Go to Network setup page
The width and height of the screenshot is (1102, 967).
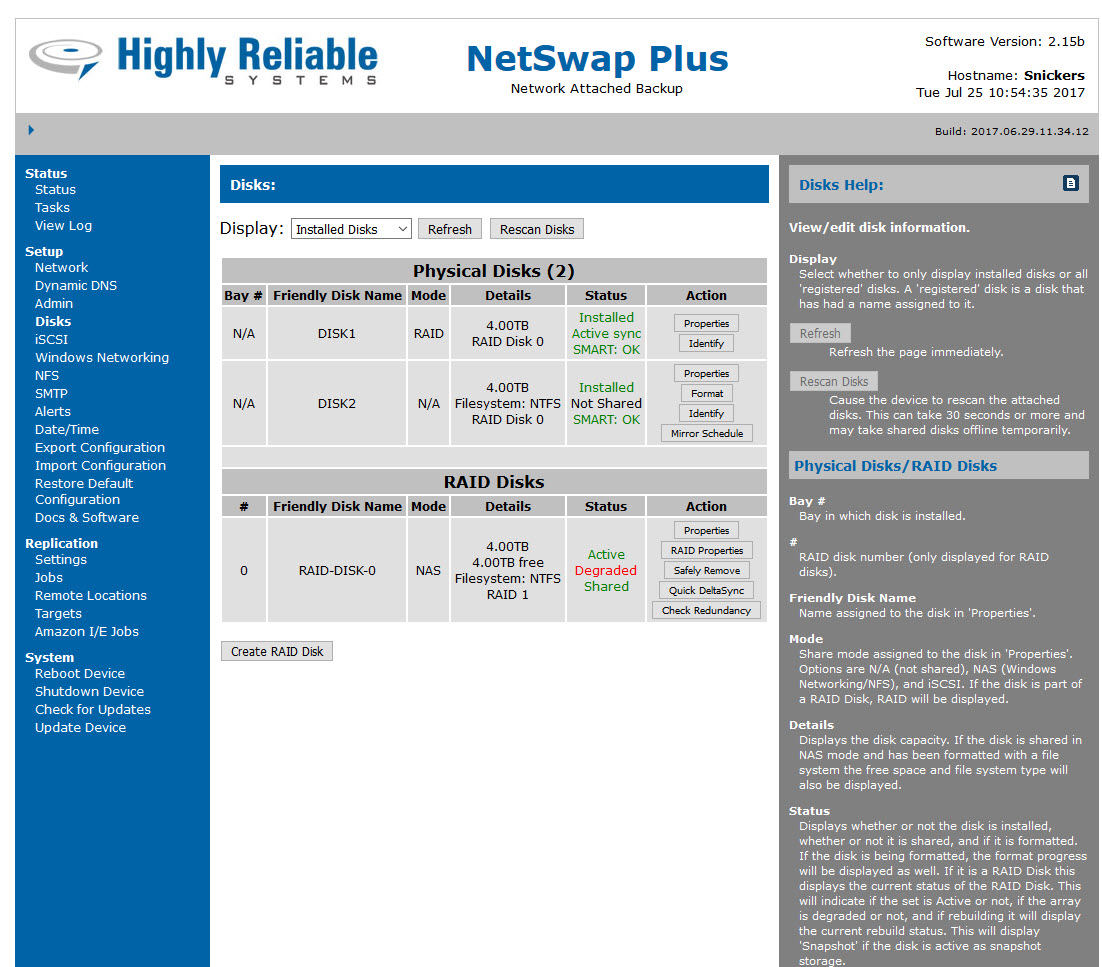tap(62, 268)
